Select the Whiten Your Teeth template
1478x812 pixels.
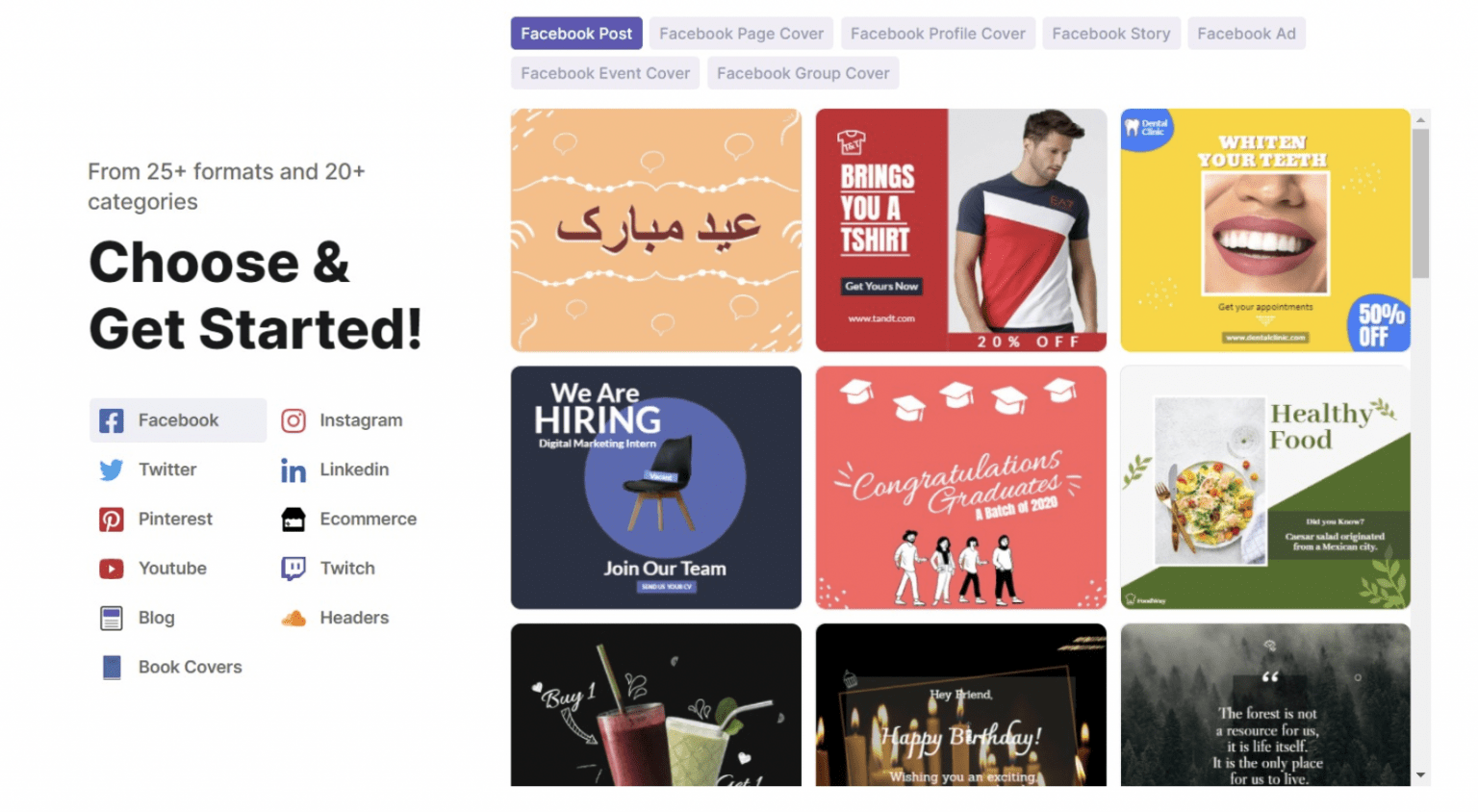coord(1264,229)
